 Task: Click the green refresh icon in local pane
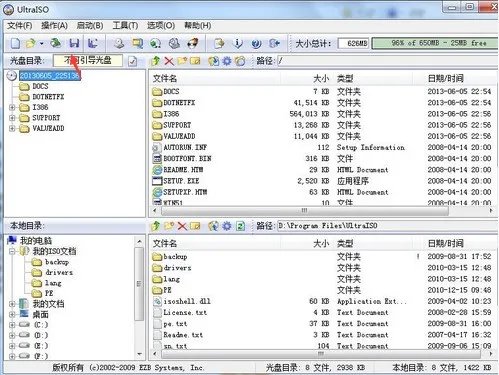[240, 226]
